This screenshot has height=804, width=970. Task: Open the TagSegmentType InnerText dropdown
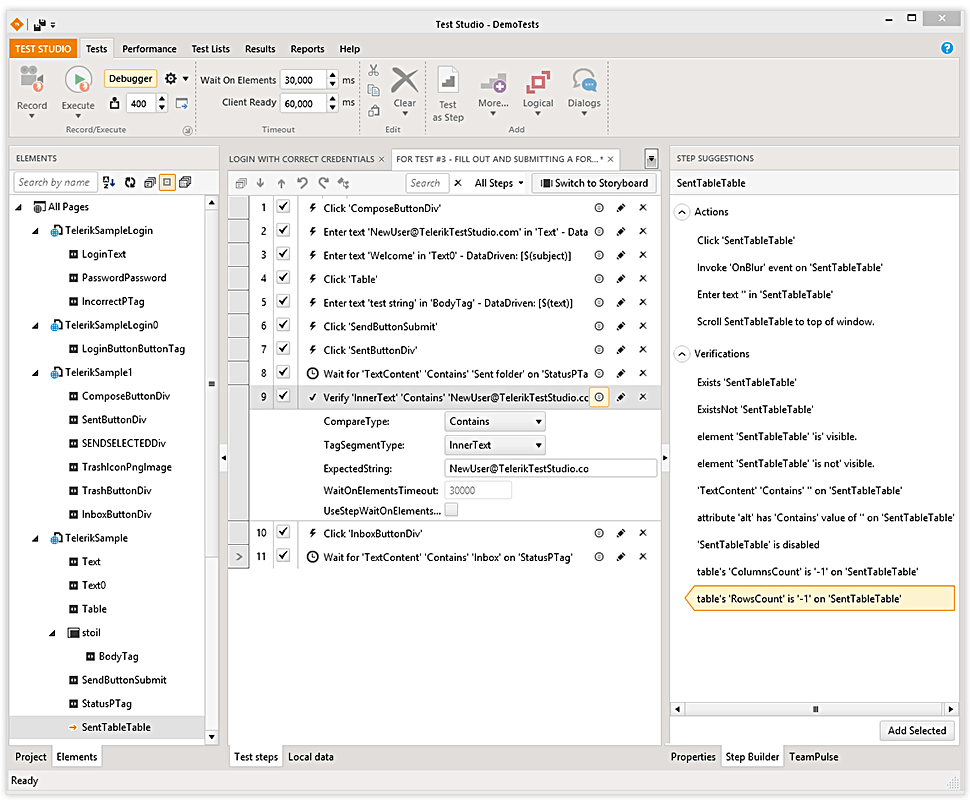click(x=495, y=445)
